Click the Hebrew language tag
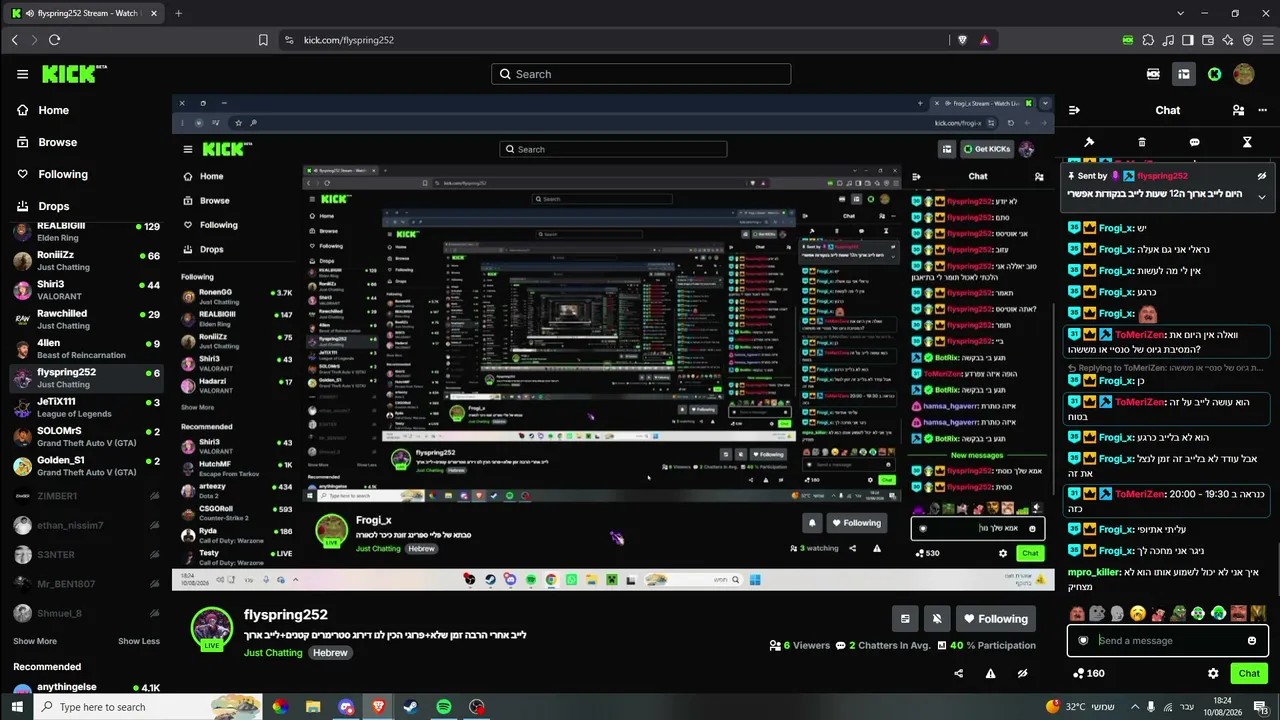1280x720 pixels. point(330,653)
